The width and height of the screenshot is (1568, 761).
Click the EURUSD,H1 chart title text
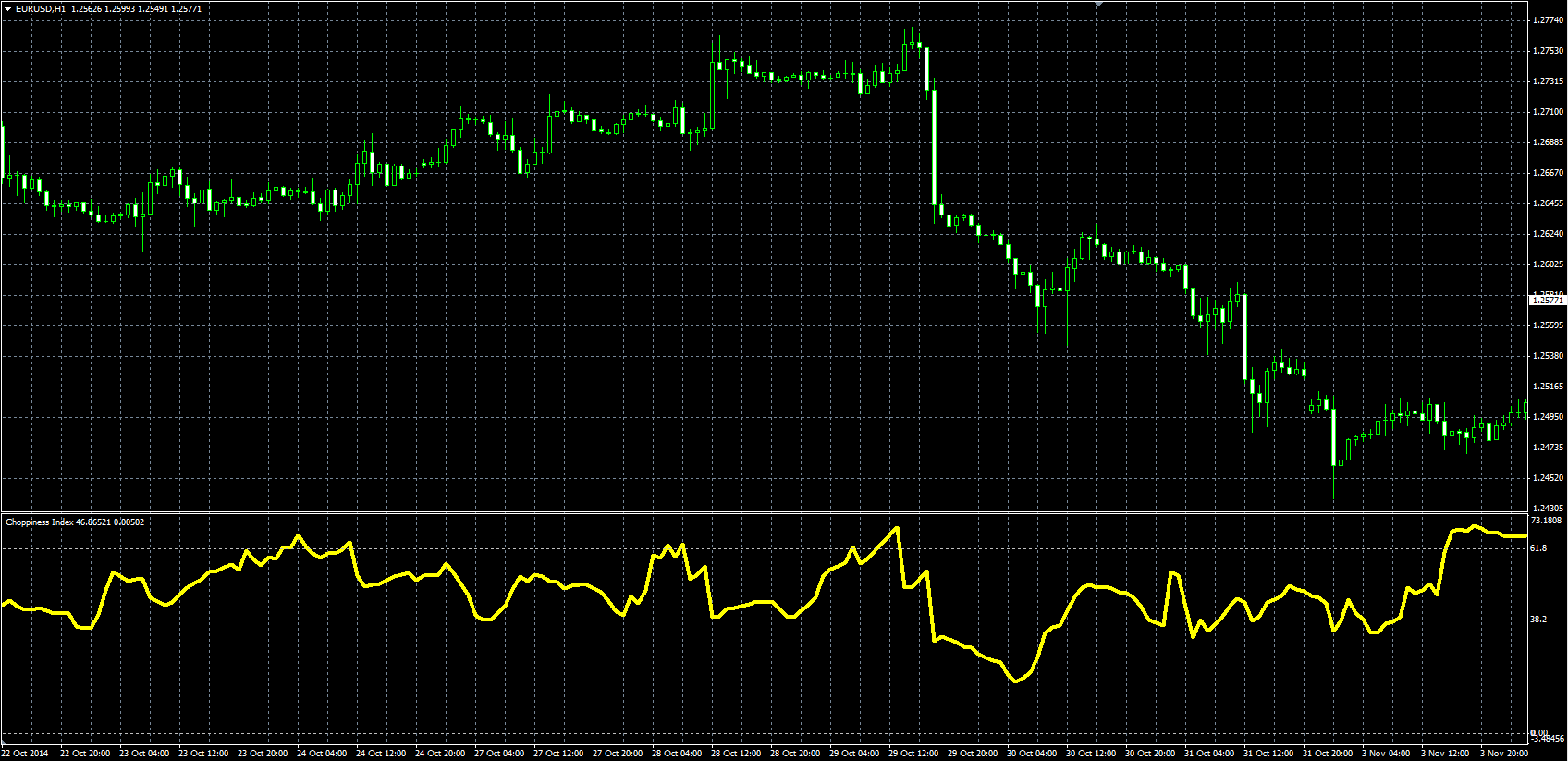[41, 8]
